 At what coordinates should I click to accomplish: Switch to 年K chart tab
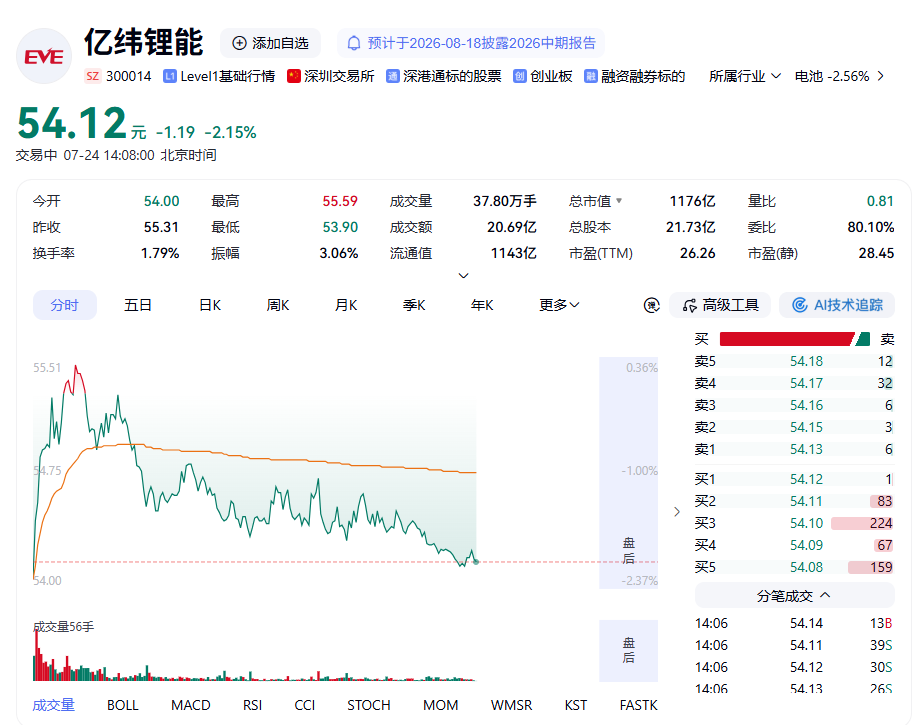coord(482,305)
